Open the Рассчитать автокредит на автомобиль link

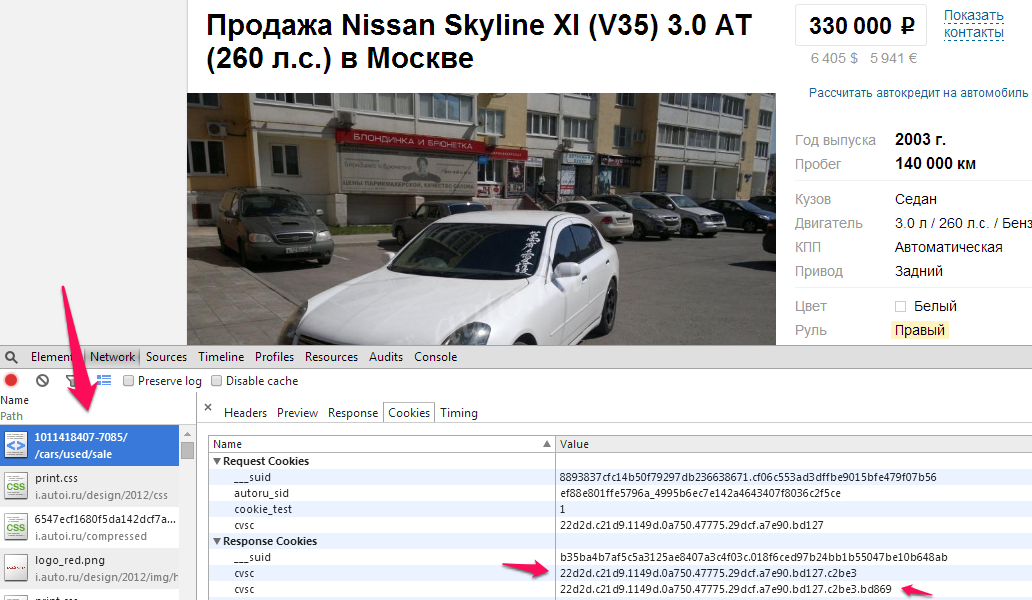click(919, 93)
